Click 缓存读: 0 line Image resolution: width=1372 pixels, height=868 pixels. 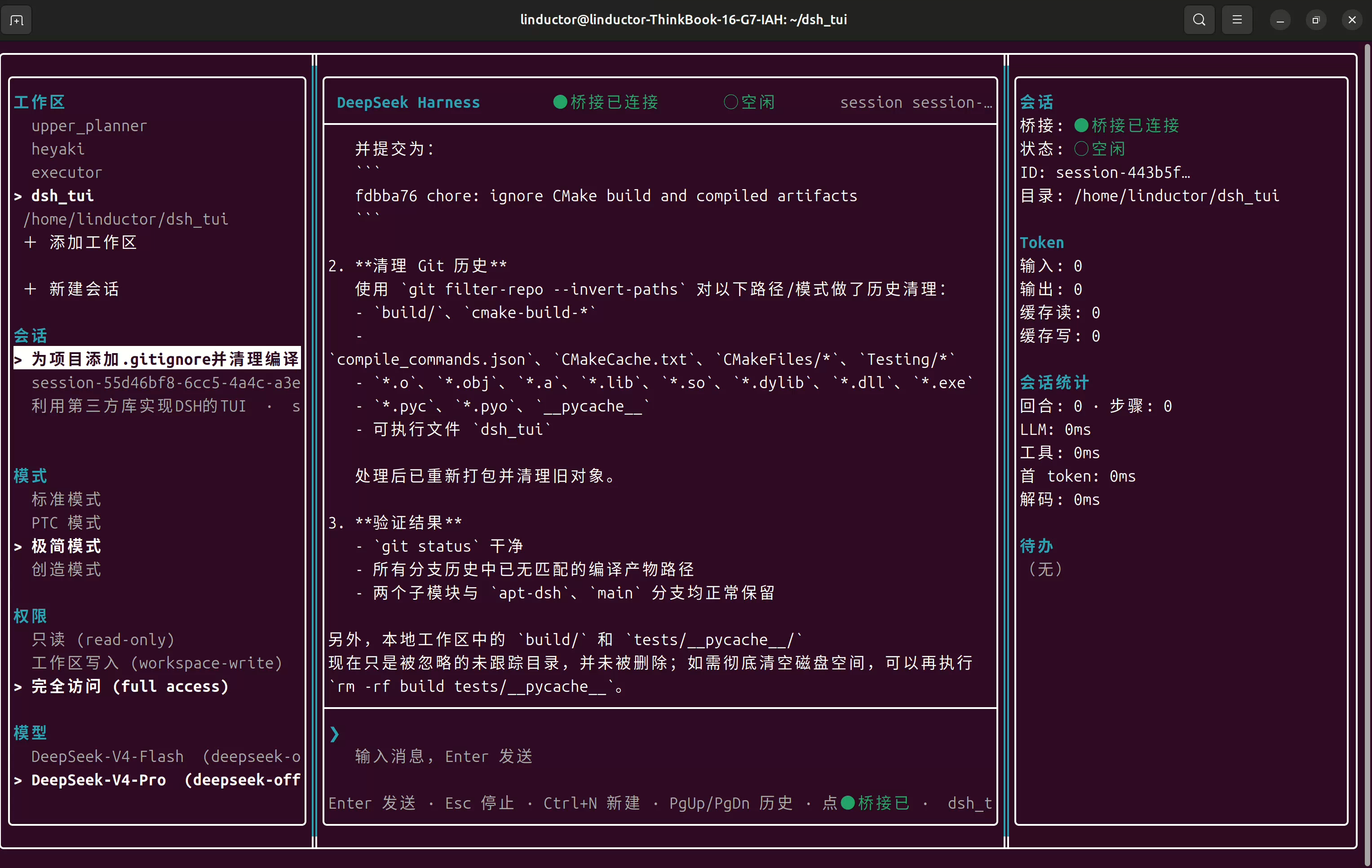tap(1060, 312)
